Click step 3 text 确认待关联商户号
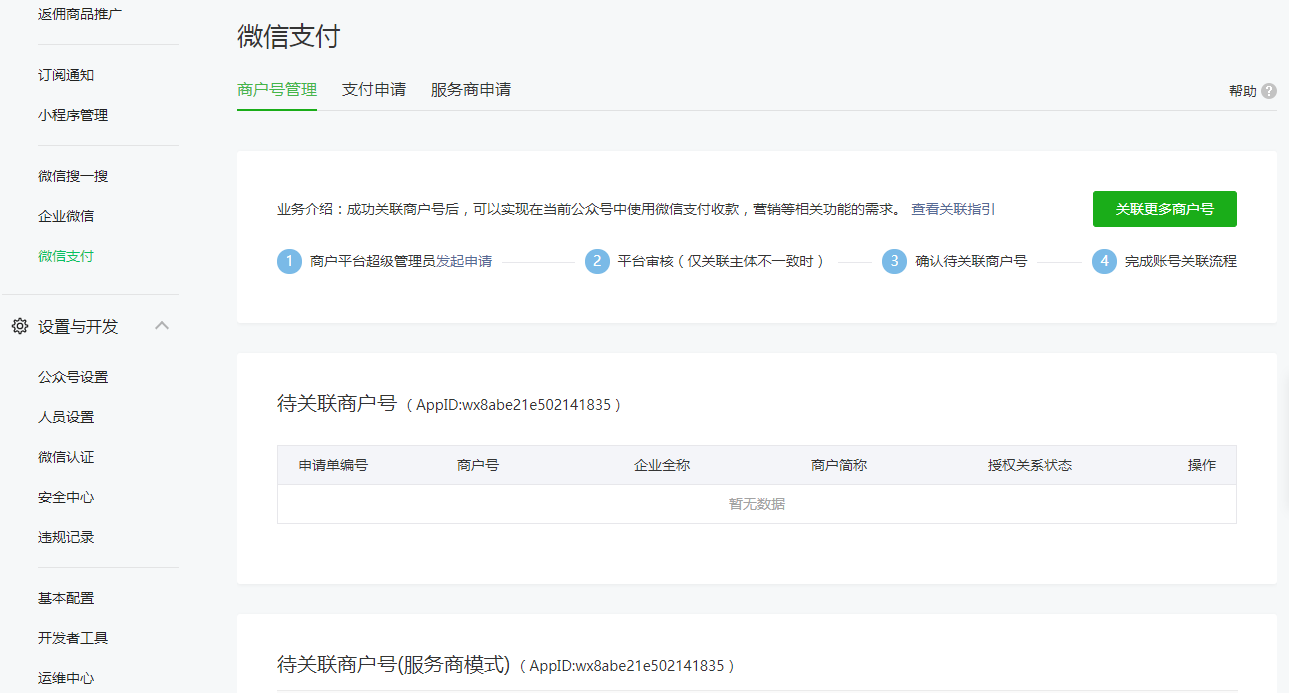 pyautogui.click(x=971, y=261)
